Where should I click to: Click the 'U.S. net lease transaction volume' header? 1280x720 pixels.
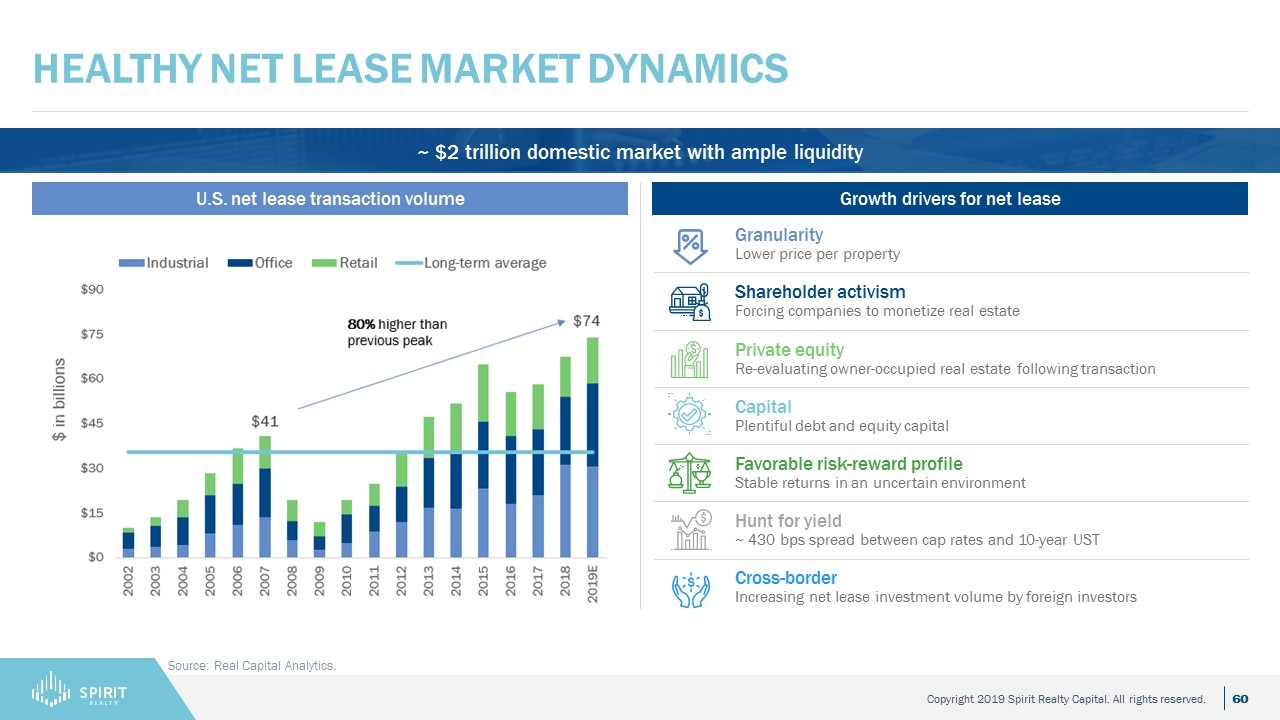tap(330, 199)
